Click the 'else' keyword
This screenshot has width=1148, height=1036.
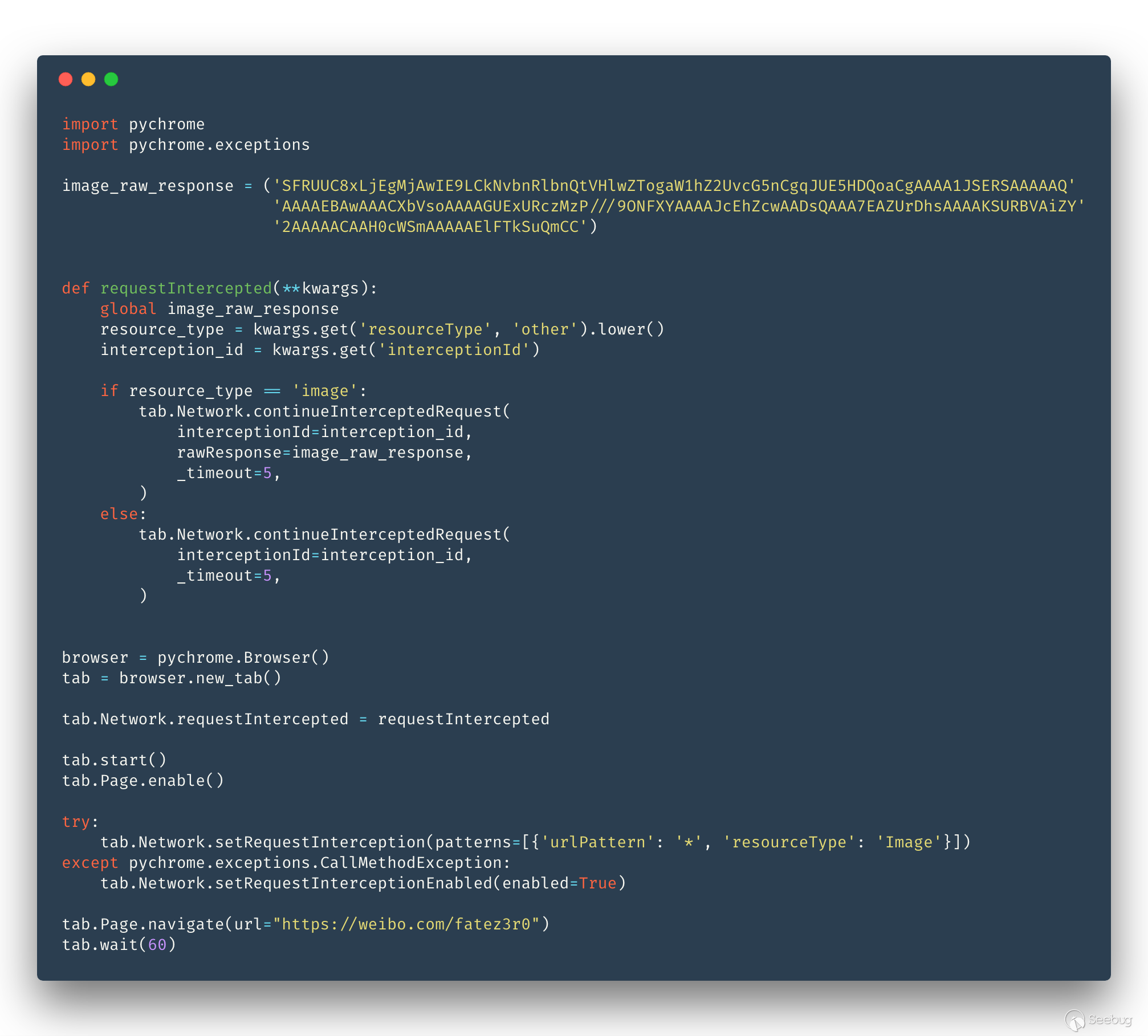119,514
